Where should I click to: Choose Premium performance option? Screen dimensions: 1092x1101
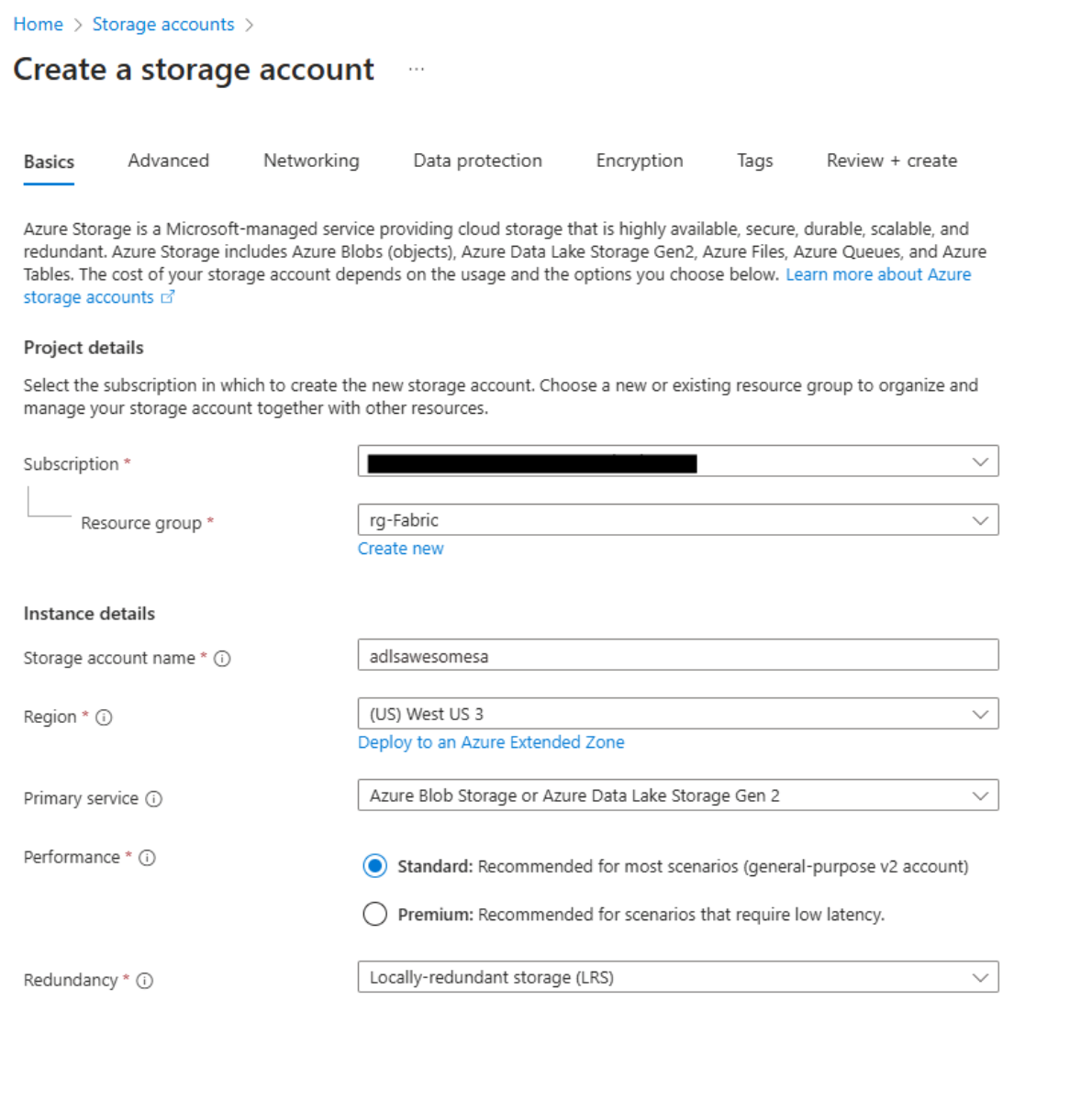tap(375, 914)
